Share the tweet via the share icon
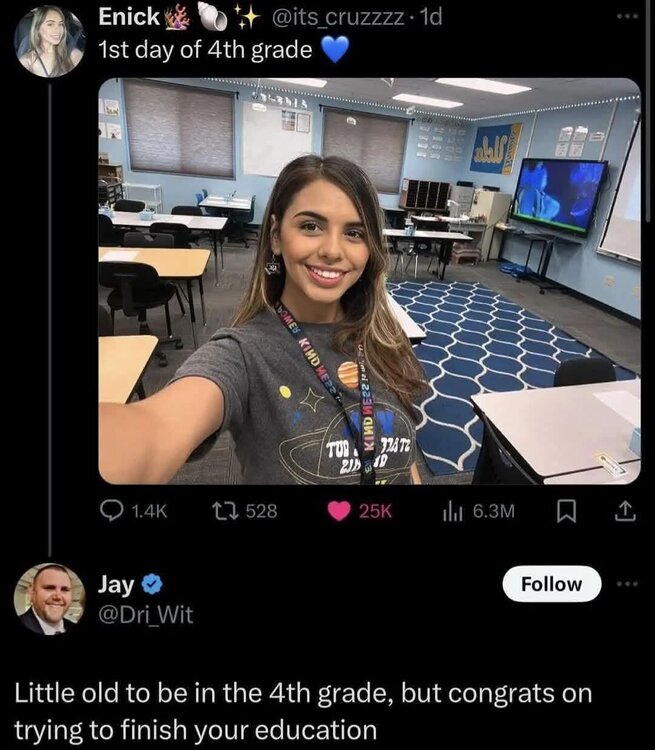The height and width of the screenshot is (750, 655). click(x=625, y=511)
